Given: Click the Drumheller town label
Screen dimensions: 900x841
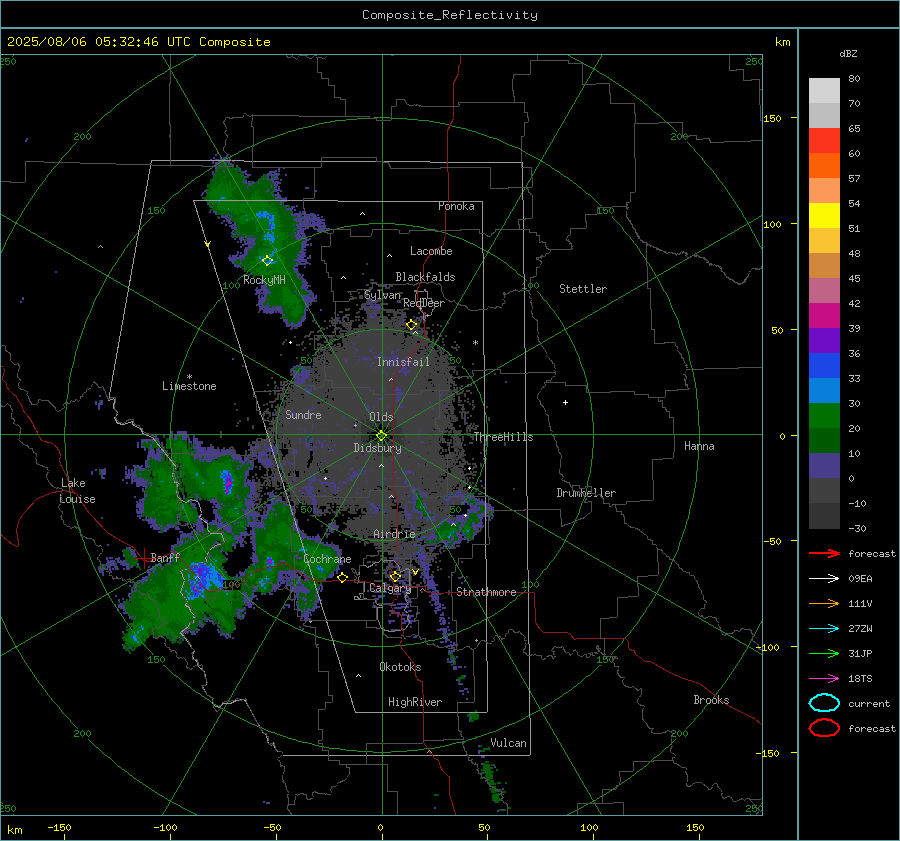Looking at the screenshot, I should (586, 493).
